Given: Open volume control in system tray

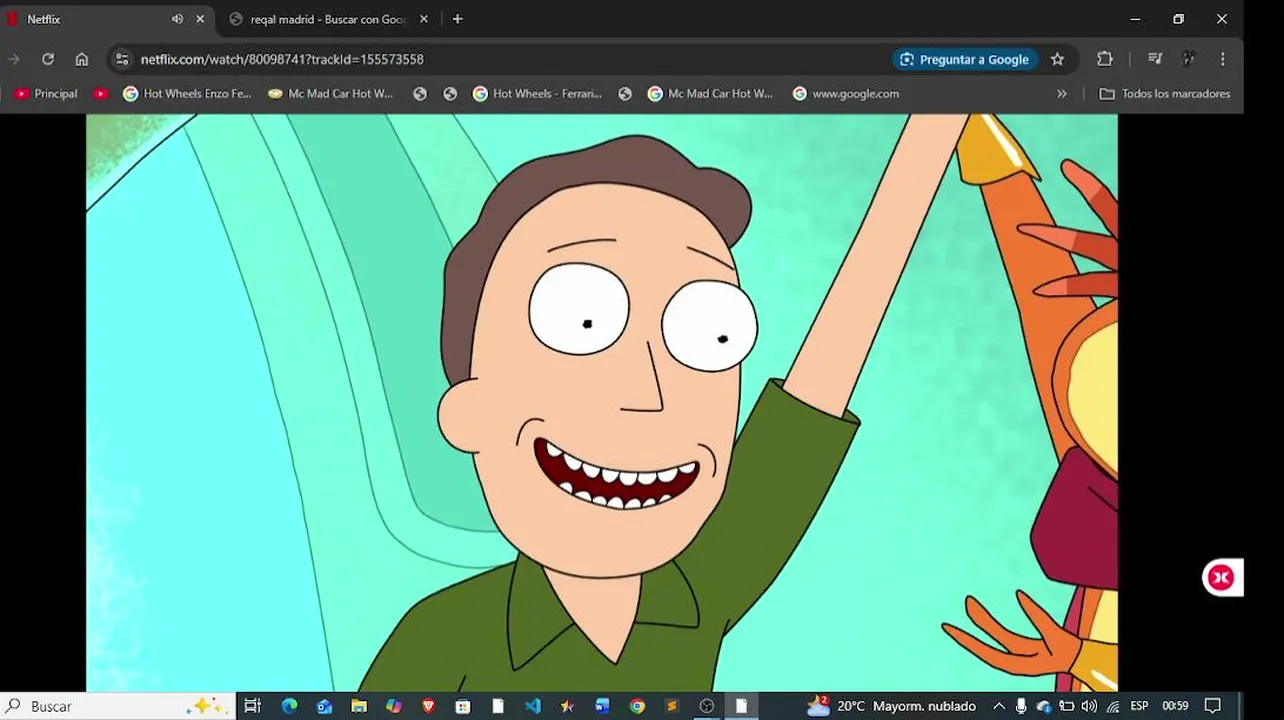Looking at the screenshot, I should coord(1089,706).
